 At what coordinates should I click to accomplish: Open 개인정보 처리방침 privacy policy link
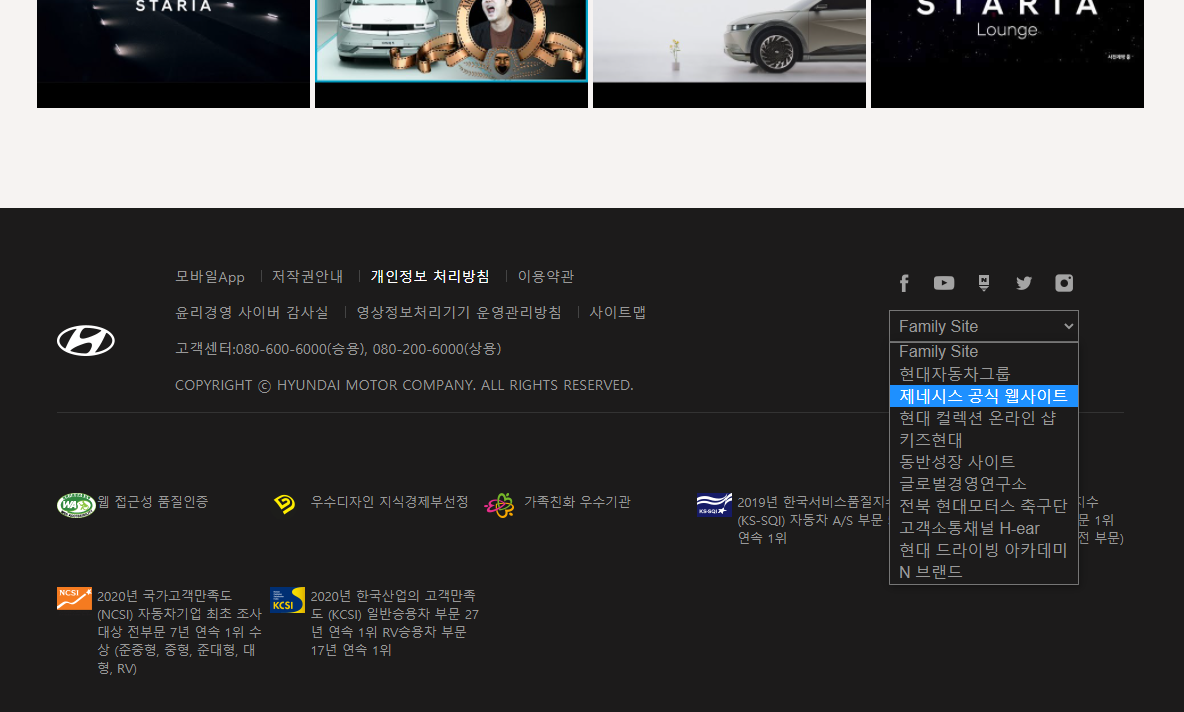click(x=430, y=276)
